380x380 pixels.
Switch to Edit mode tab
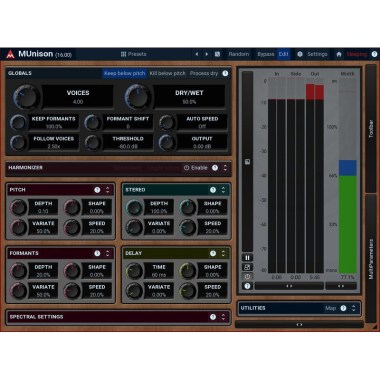point(283,54)
